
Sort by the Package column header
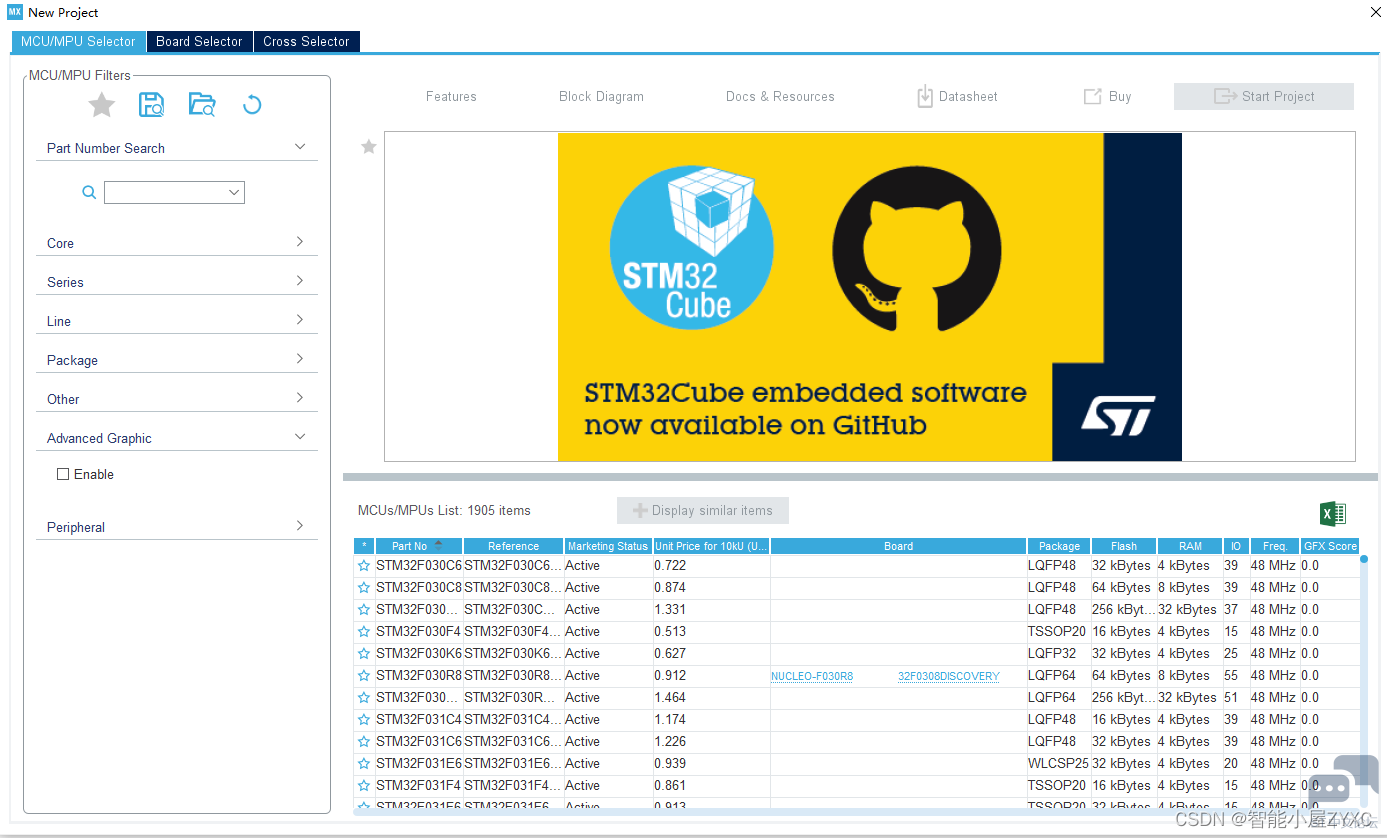(x=1059, y=546)
